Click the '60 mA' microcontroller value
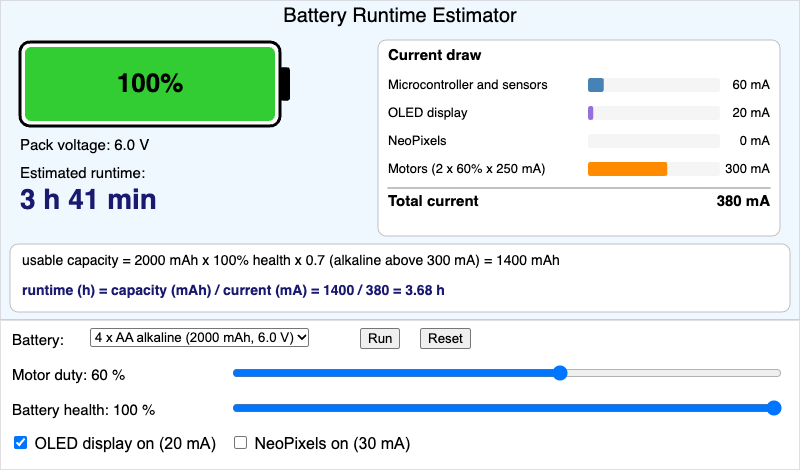Viewport: 800px width, 472px height. point(751,85)
